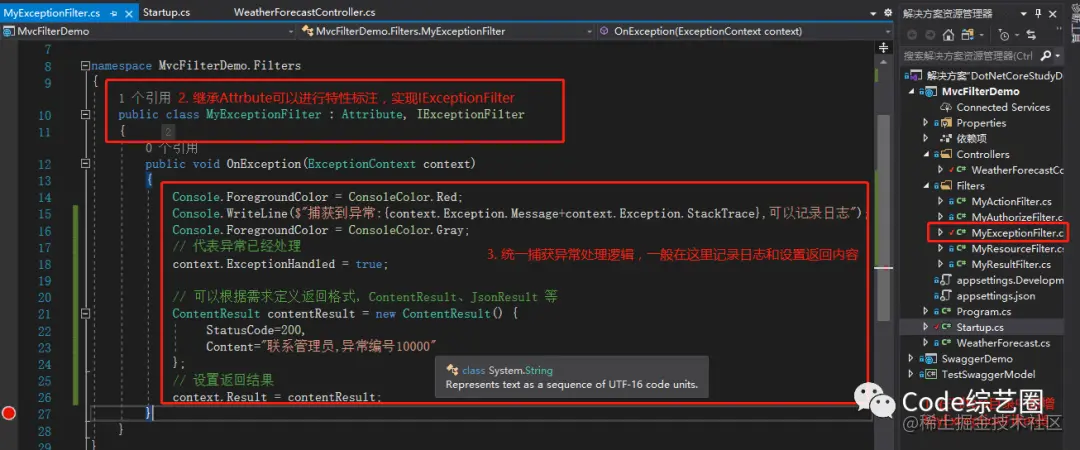Click the pending changes filter clock icon

1003,34
